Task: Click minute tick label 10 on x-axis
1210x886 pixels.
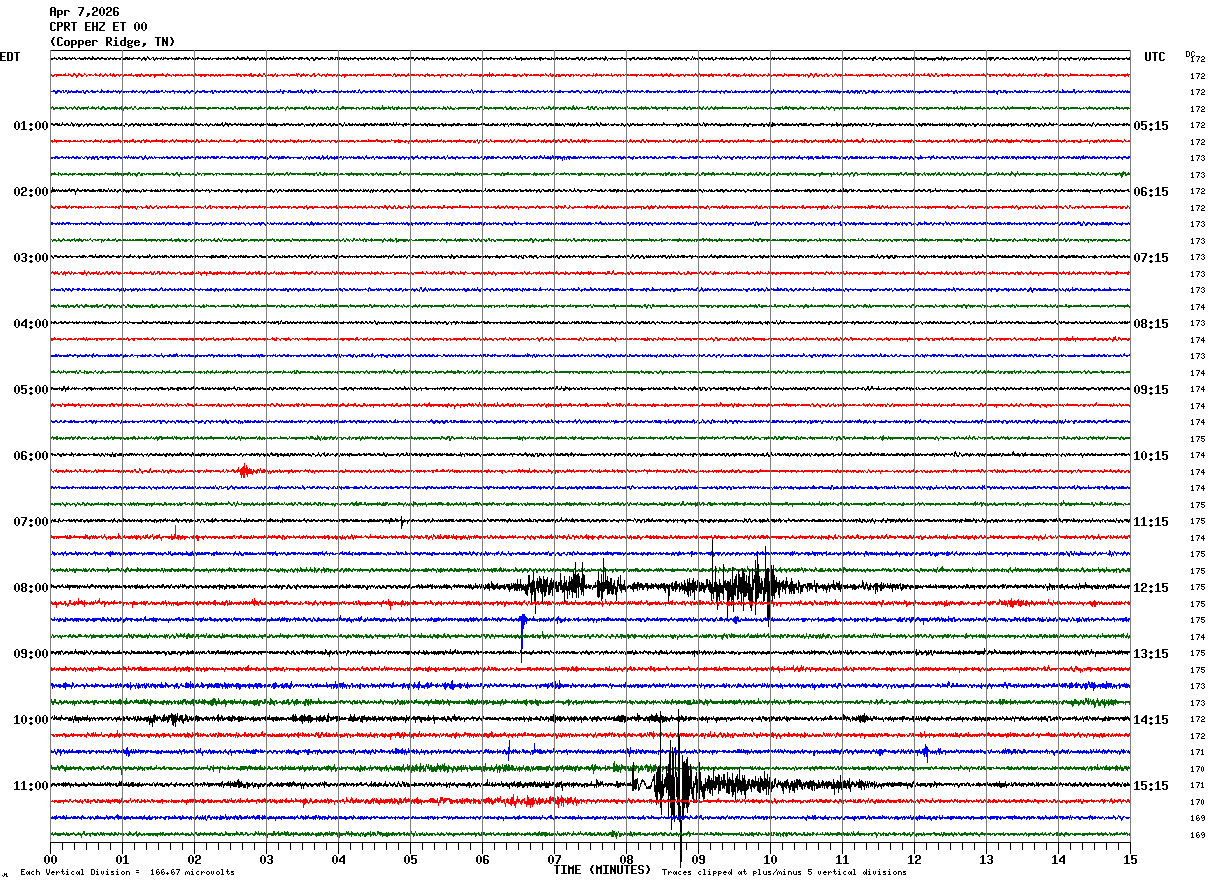Action: point(770,859)
